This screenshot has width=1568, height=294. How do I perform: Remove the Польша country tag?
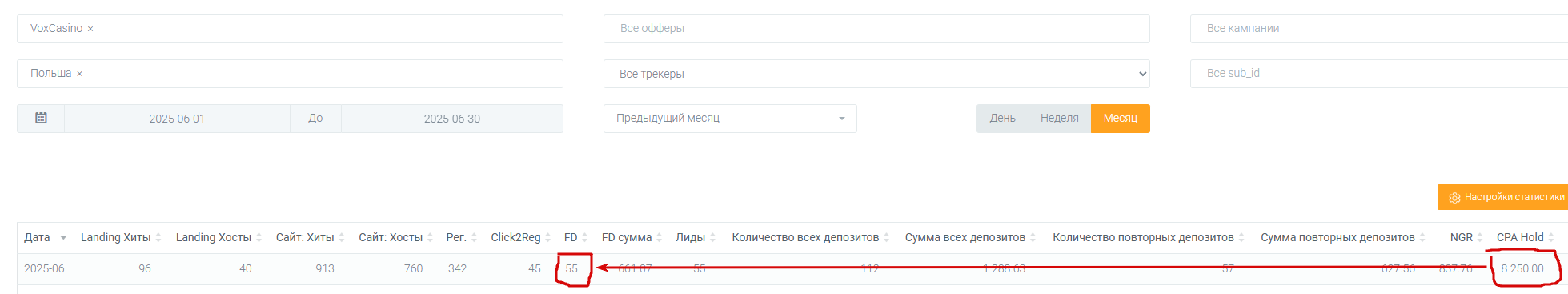click(x=79, y=74)
